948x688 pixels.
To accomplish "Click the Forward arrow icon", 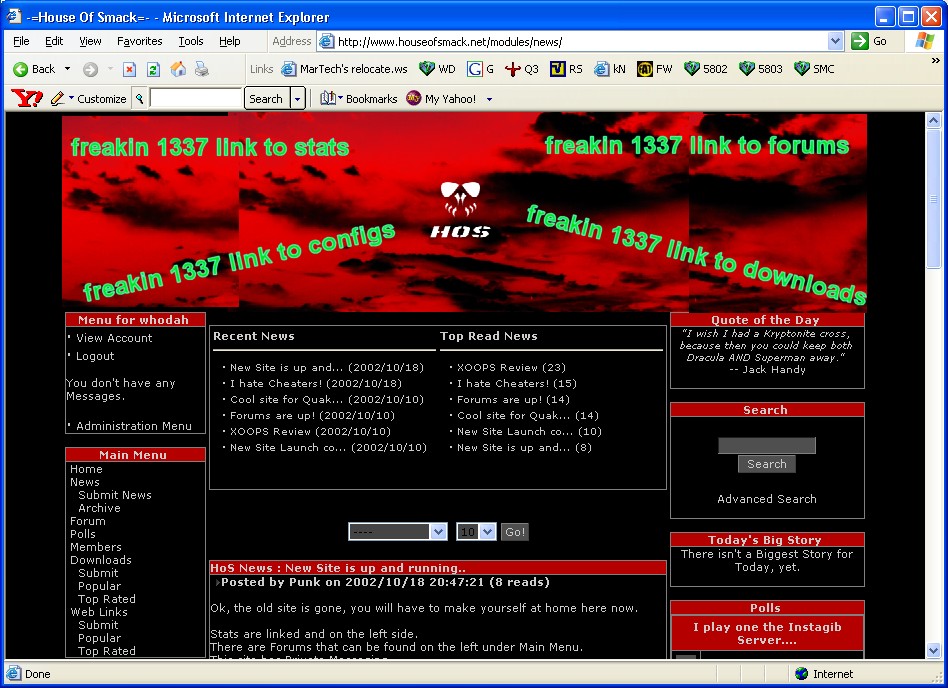I will click(x=90, y=70).
